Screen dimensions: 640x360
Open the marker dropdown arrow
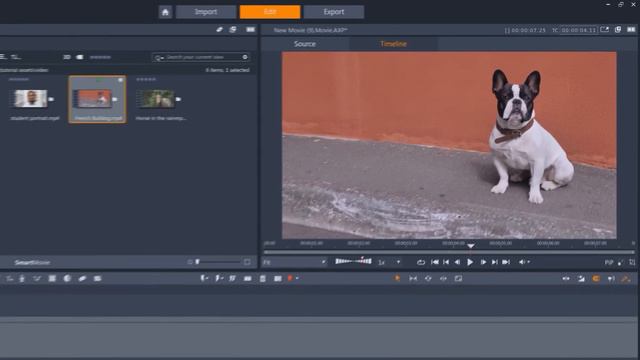pos(297,278)
